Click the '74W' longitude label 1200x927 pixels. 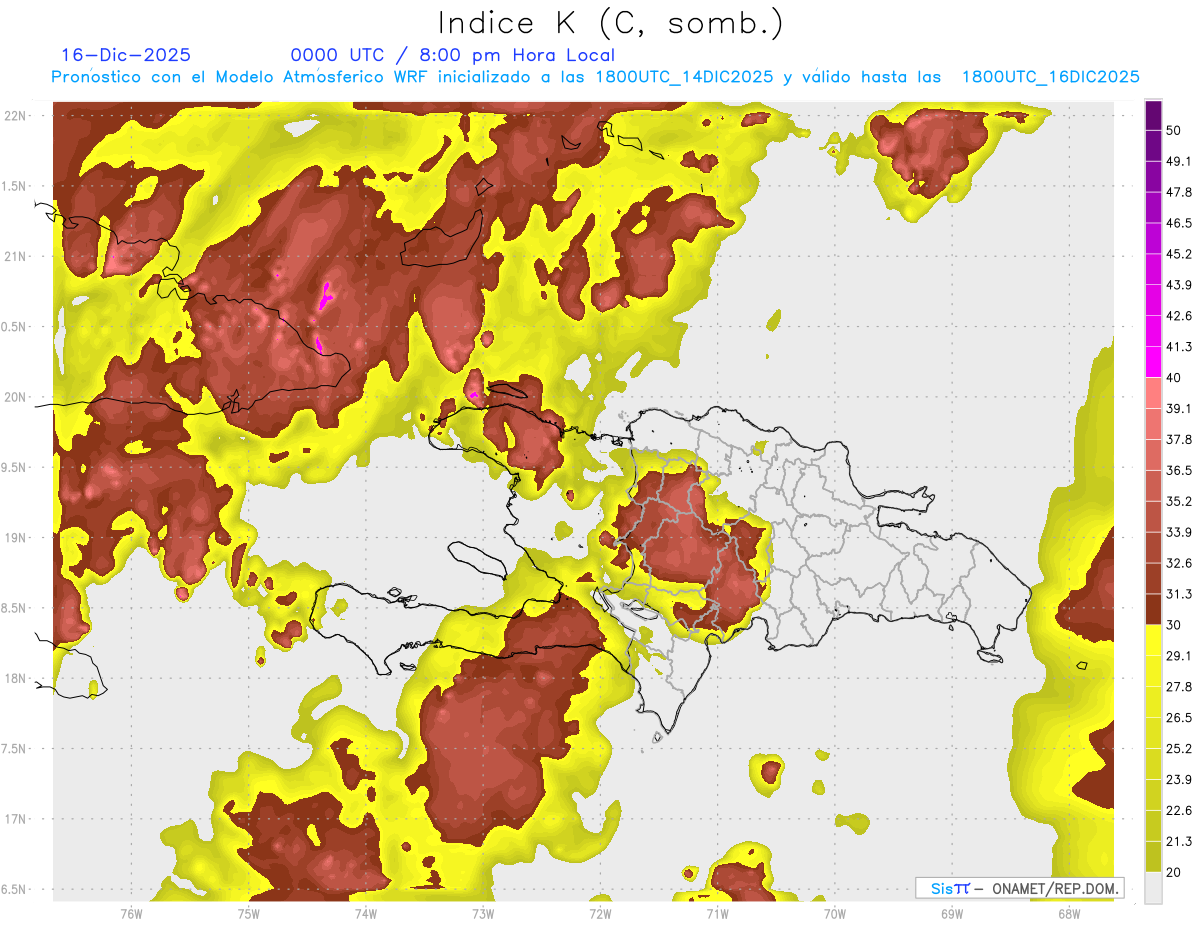click(x=365, y=913)
